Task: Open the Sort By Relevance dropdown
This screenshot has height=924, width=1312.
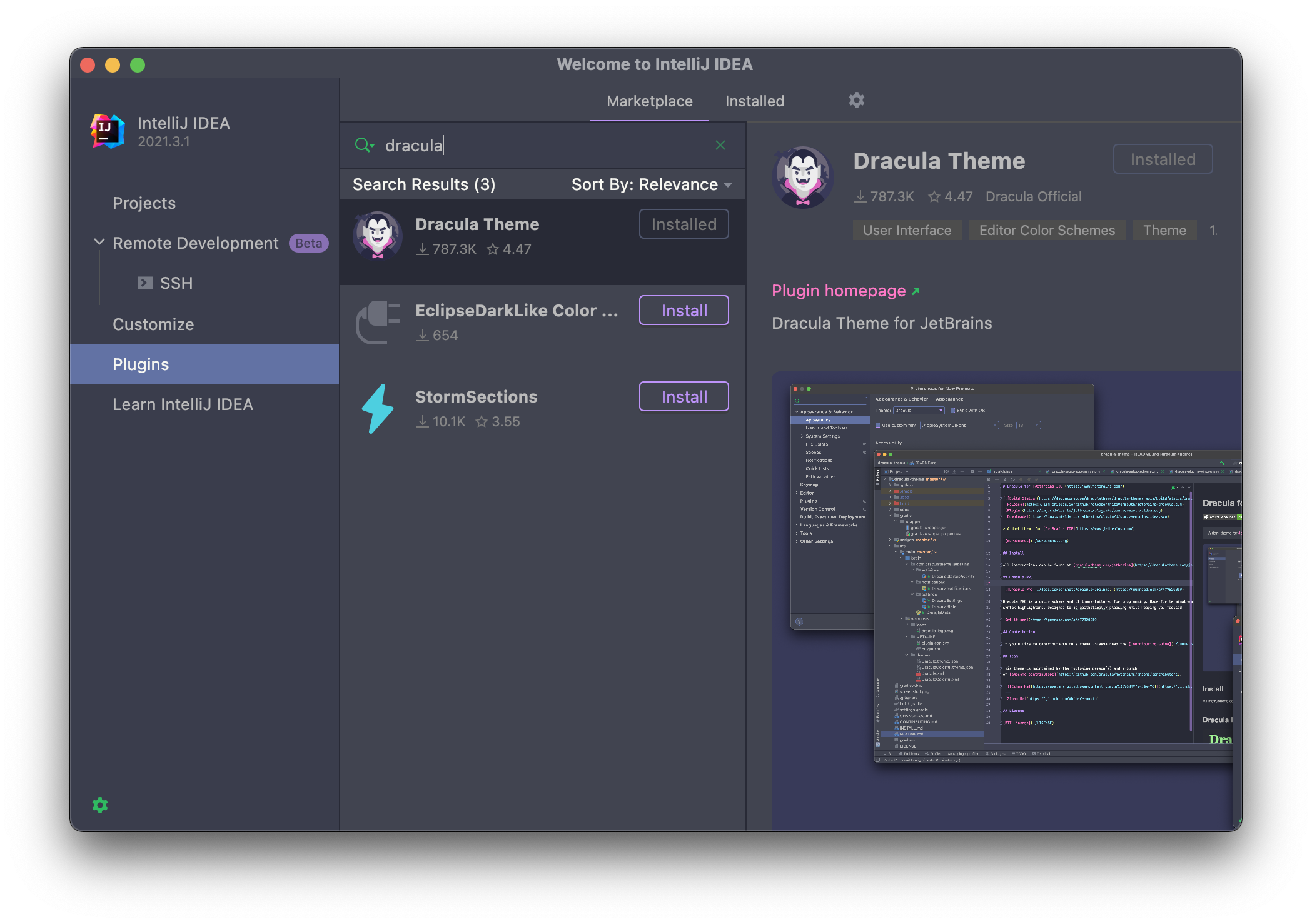Action: click(652, 184)
